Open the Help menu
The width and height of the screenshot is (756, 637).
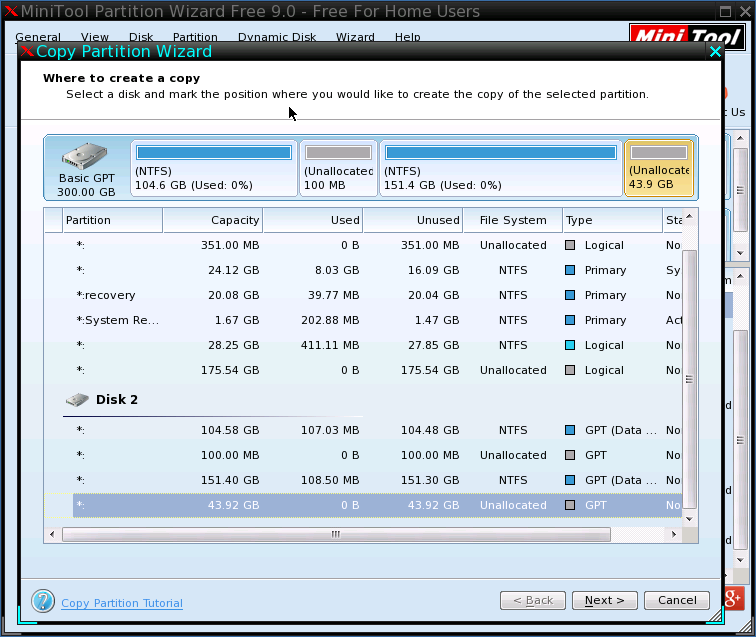coord(407,37)
